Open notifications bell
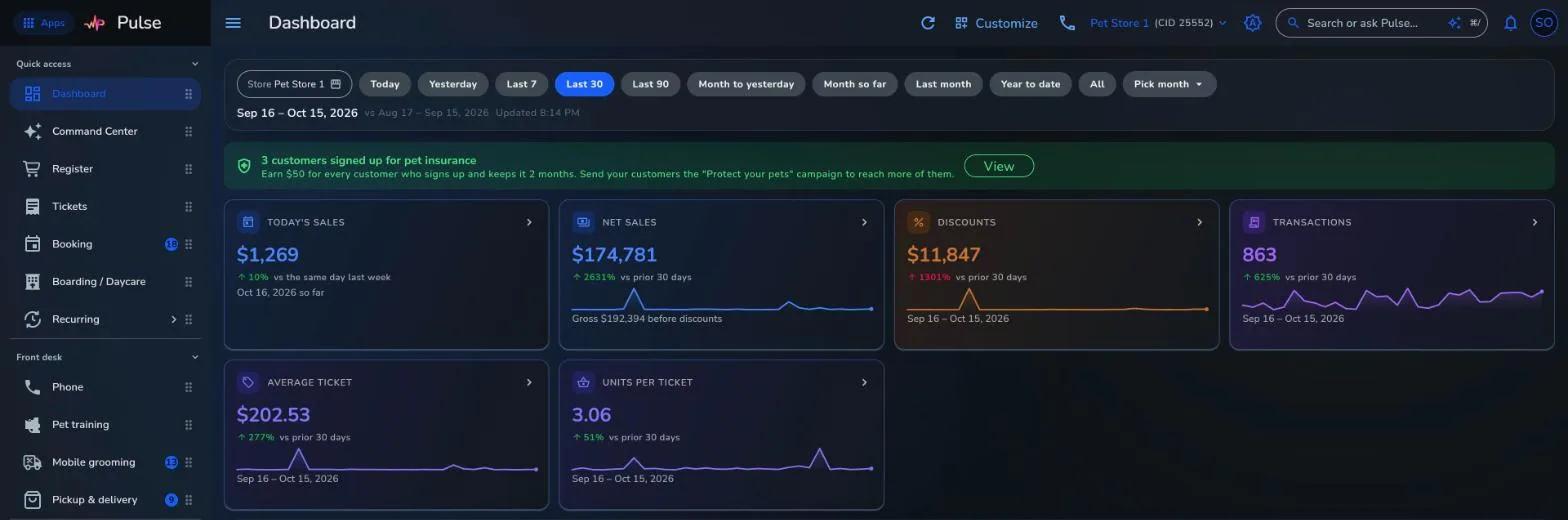This screenshot has width=1568, height=520. pos(1511,23)
